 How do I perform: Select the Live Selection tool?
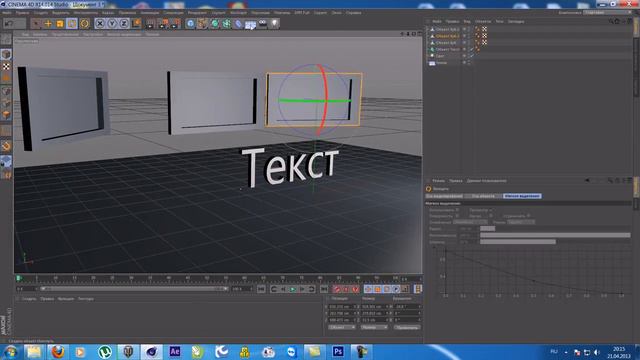point(36,24)
